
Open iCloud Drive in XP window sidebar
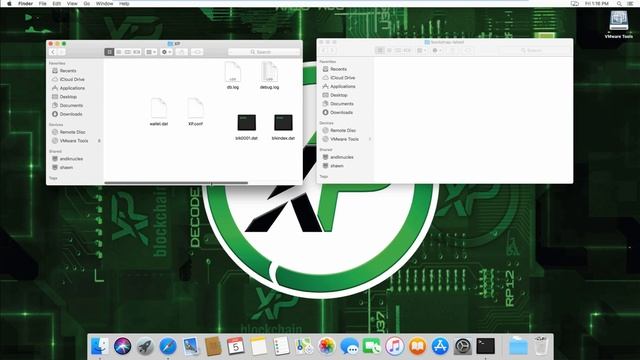(x=72, y=79)
